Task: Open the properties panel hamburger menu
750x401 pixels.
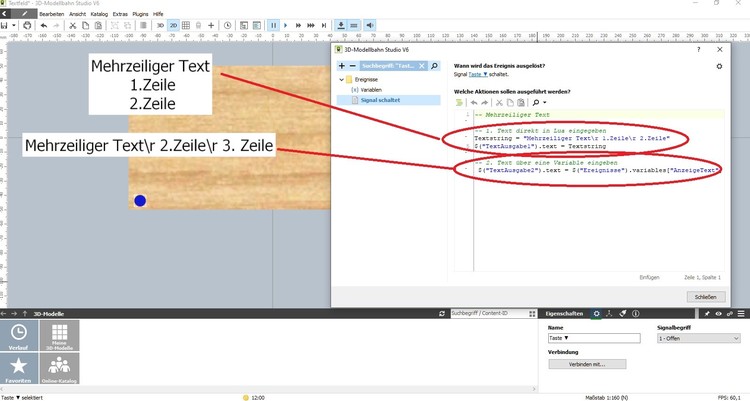Action: tap(740, 313)
